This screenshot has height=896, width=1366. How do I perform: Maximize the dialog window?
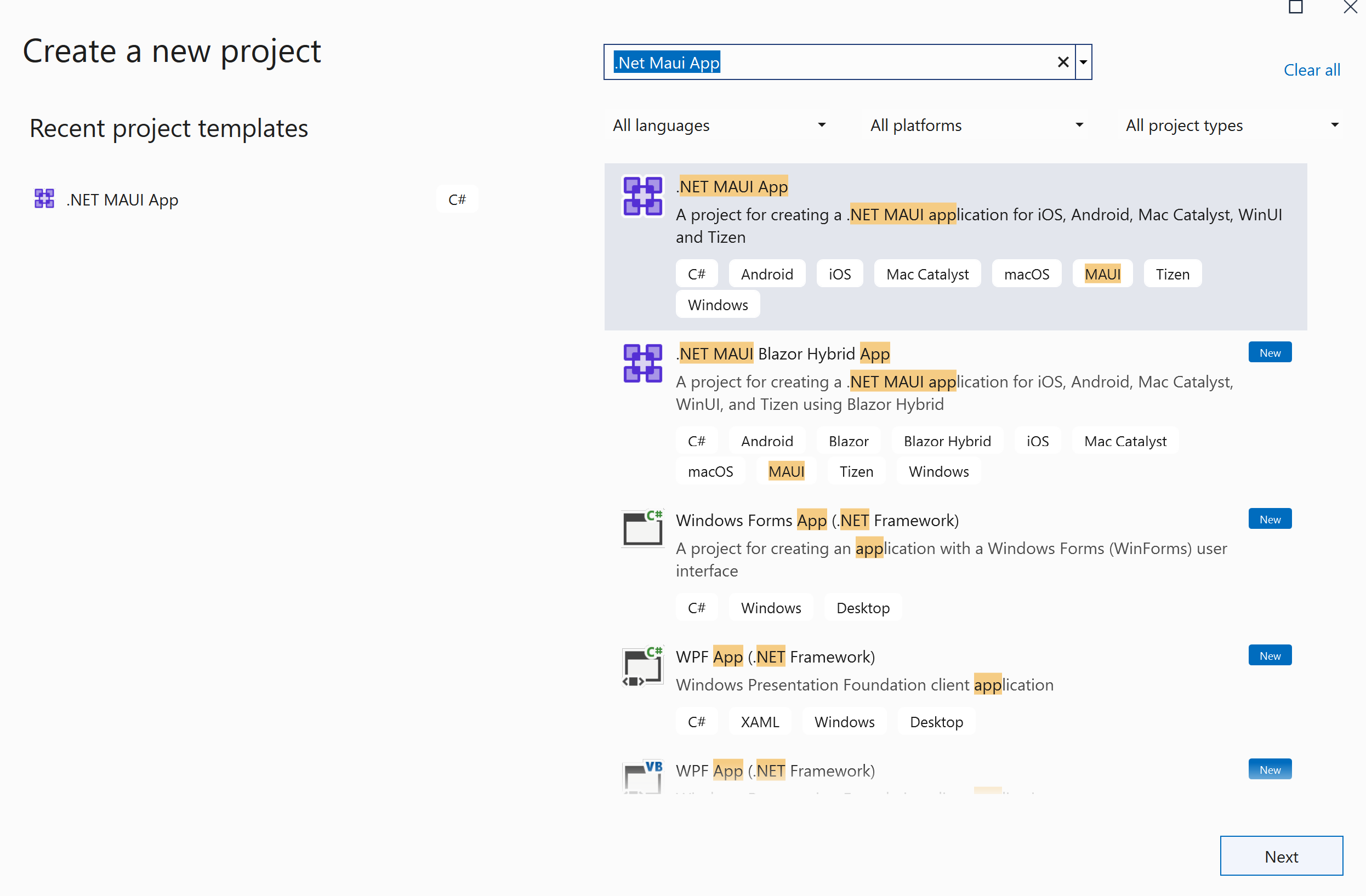[x=1295, y=7]
